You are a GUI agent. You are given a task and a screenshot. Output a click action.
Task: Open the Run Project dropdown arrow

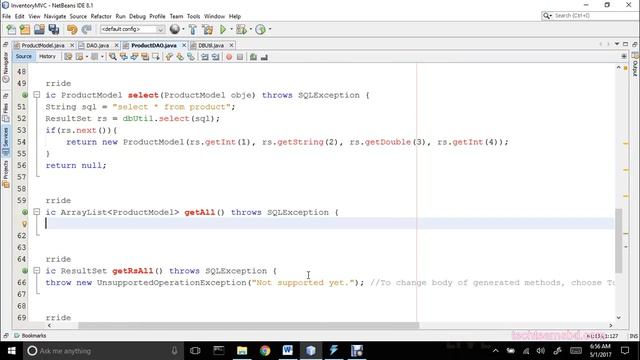tap(231, 29)
